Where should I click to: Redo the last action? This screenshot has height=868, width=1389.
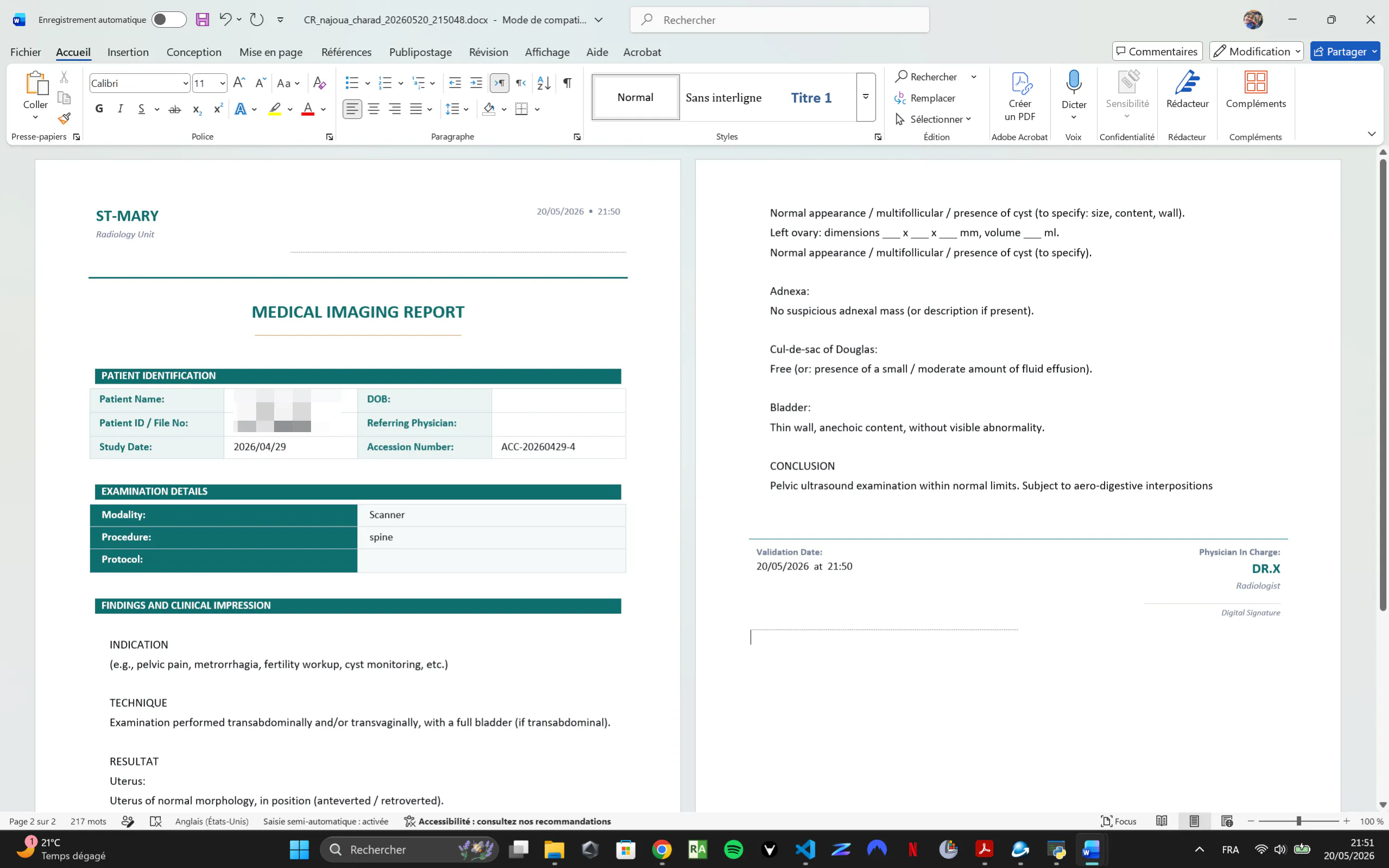tap(257, 20)
